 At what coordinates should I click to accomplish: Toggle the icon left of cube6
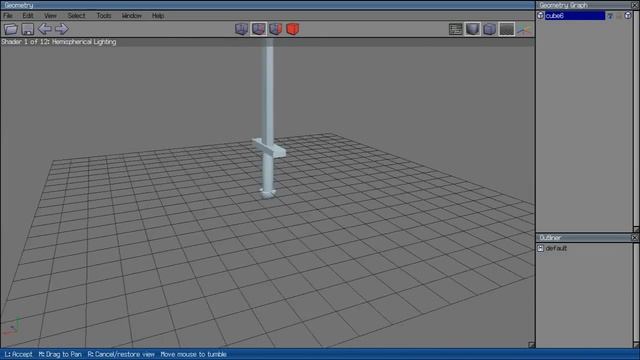click(540, 16)
